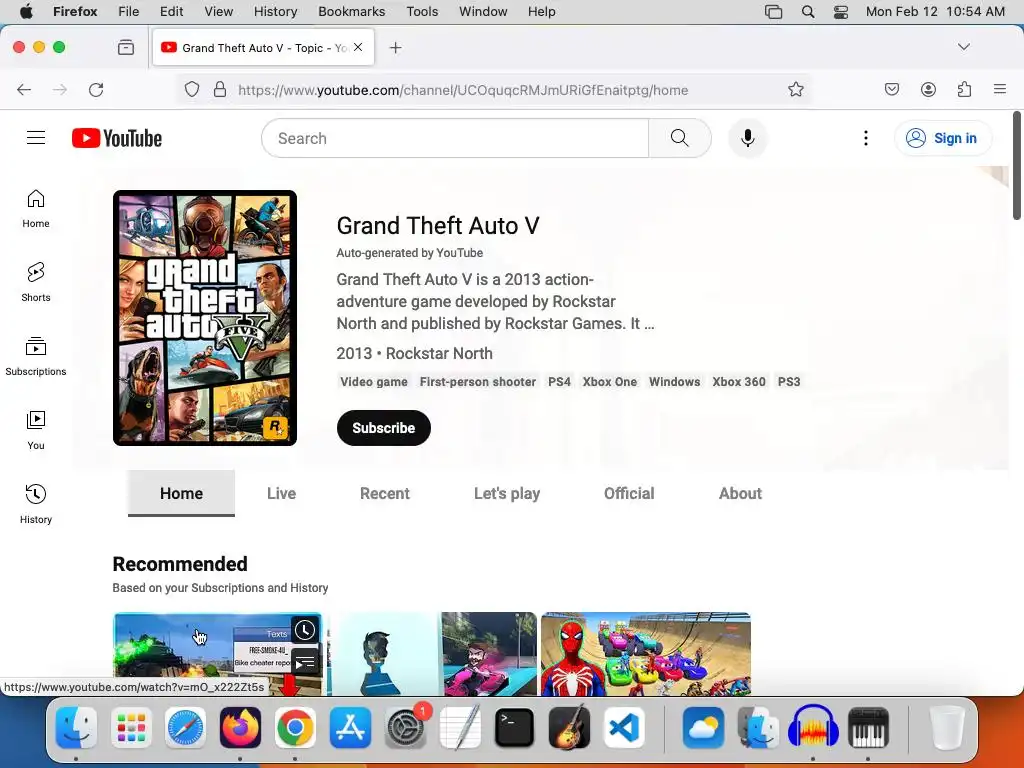Open the Bookmarks menu

pos(351,12)
